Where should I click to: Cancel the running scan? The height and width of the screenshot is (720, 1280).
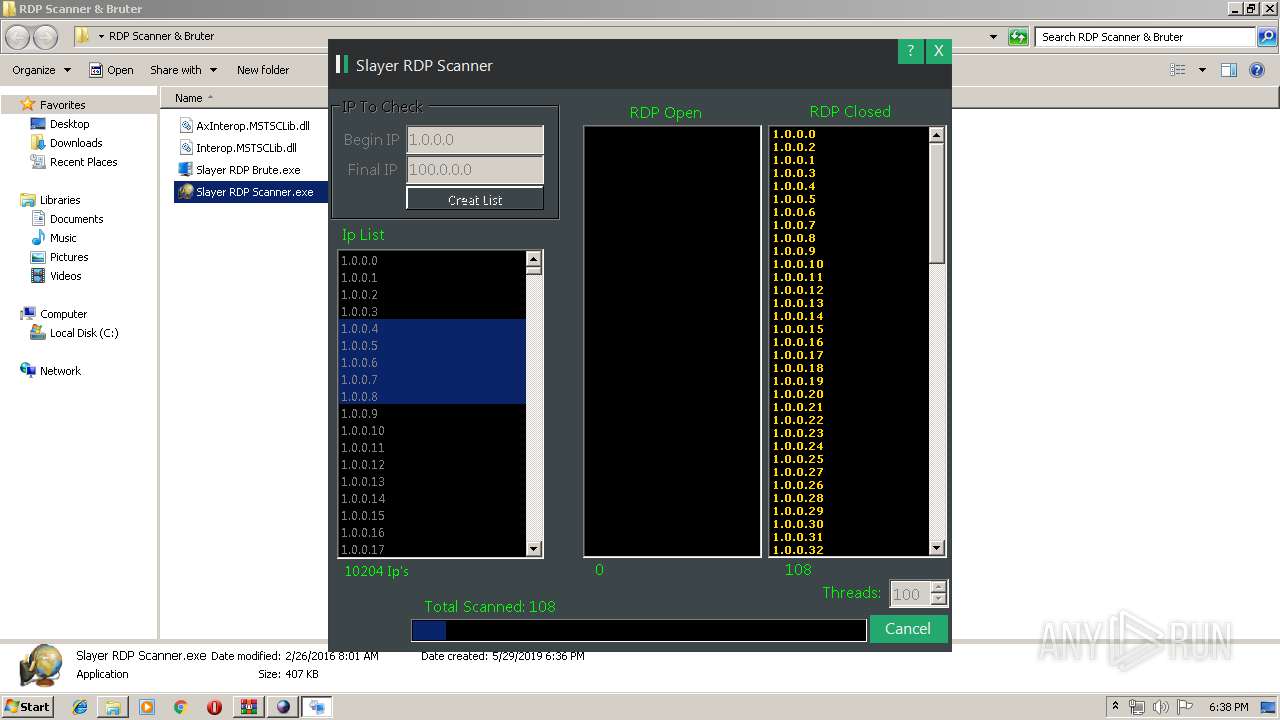pos(908,628)
